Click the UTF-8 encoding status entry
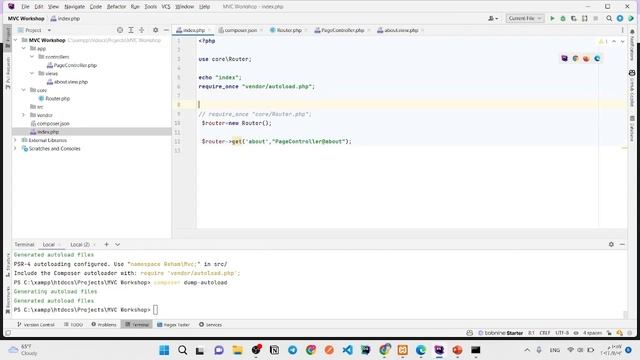640x360 pixels. 562,333
